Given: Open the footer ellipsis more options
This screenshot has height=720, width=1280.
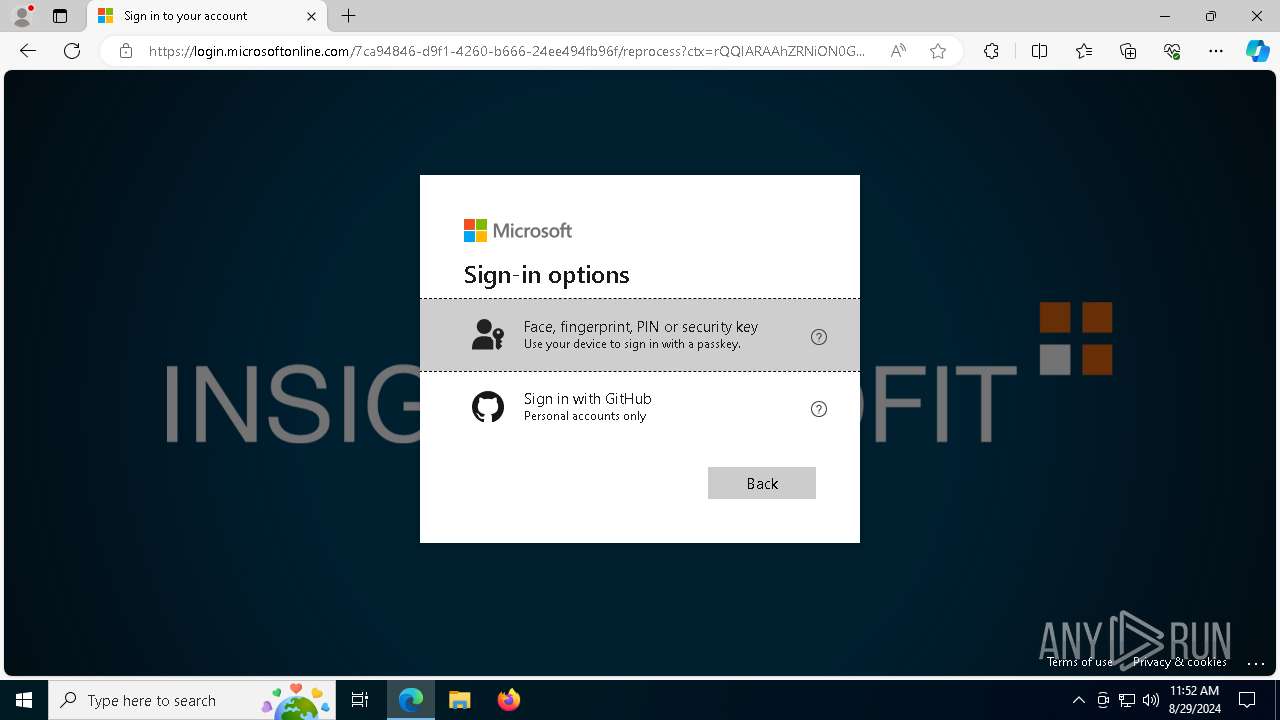Looking at the screenshot, I should 1257,662.
